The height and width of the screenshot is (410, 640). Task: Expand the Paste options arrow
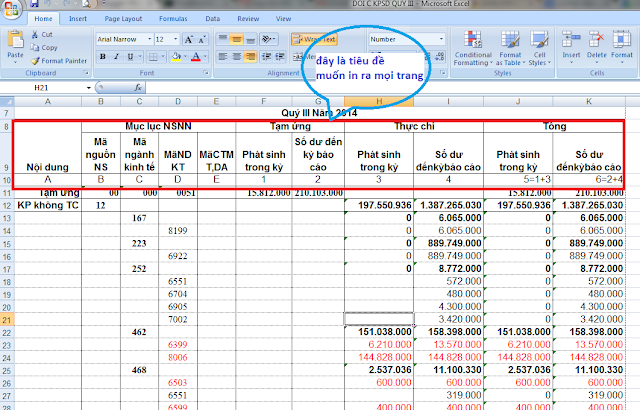(x=16, y=62)
